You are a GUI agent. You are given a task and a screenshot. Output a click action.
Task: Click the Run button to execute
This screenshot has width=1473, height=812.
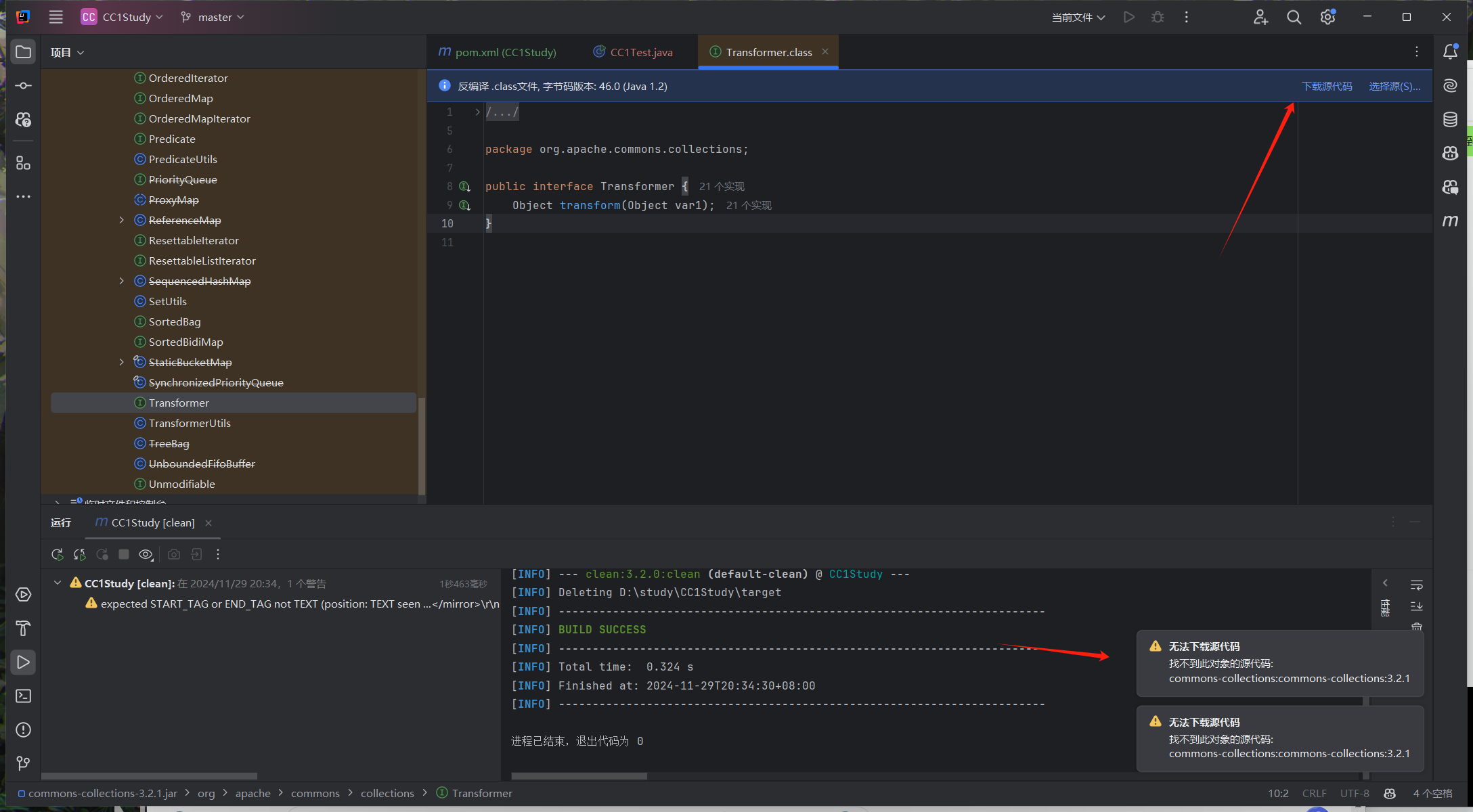pos(1128,17)
